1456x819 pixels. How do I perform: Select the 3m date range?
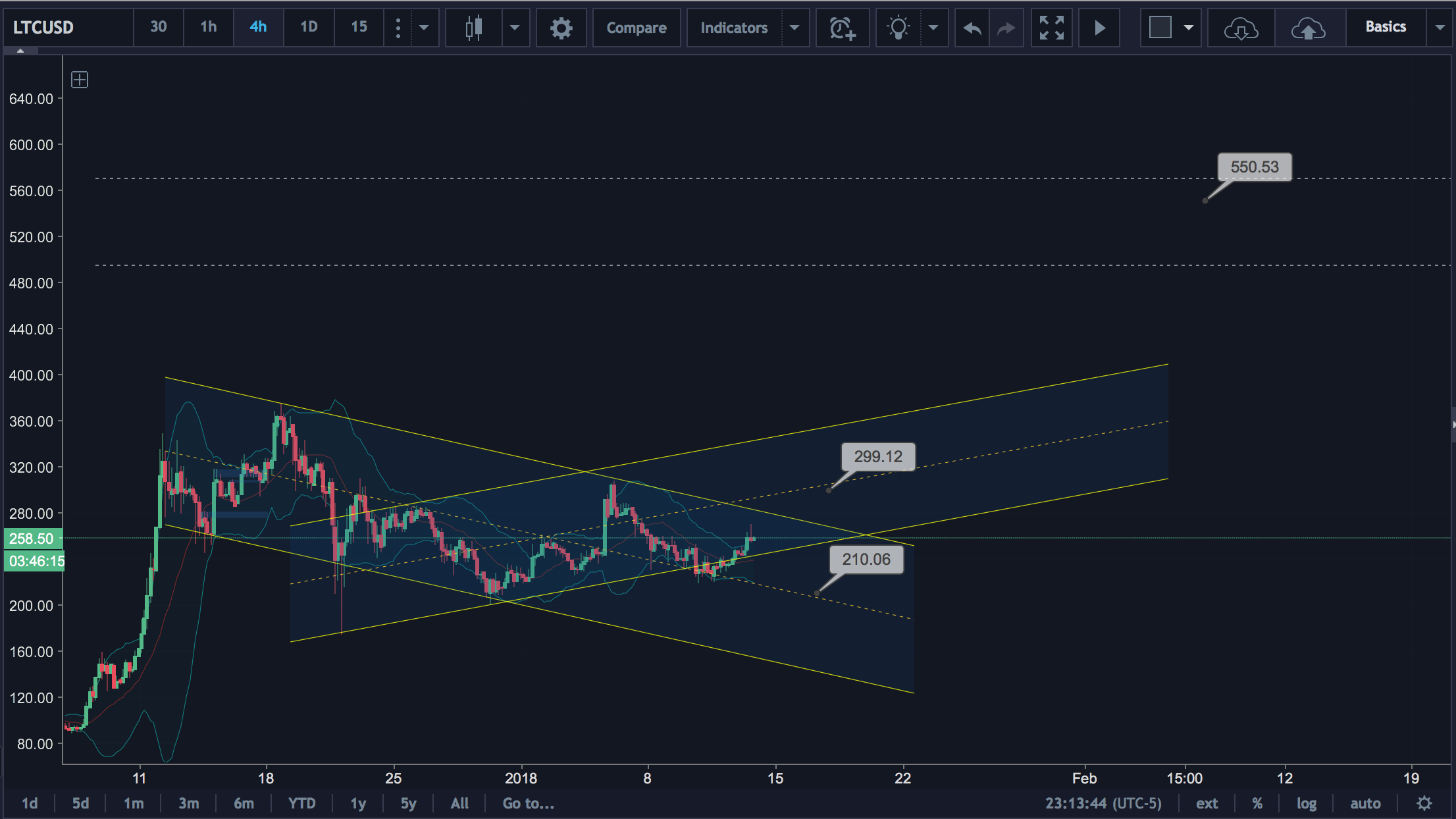click(x=189, y=803)
